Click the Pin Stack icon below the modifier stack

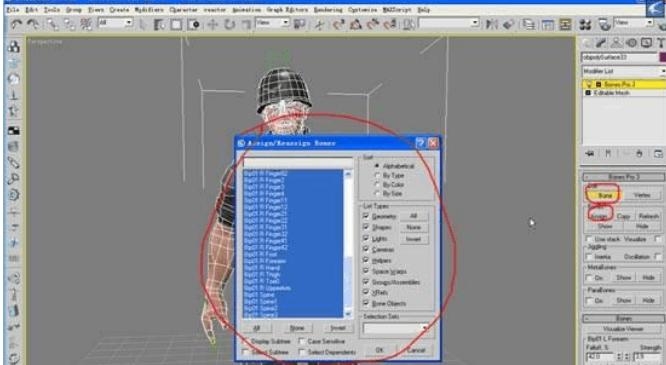pos(590,153)
